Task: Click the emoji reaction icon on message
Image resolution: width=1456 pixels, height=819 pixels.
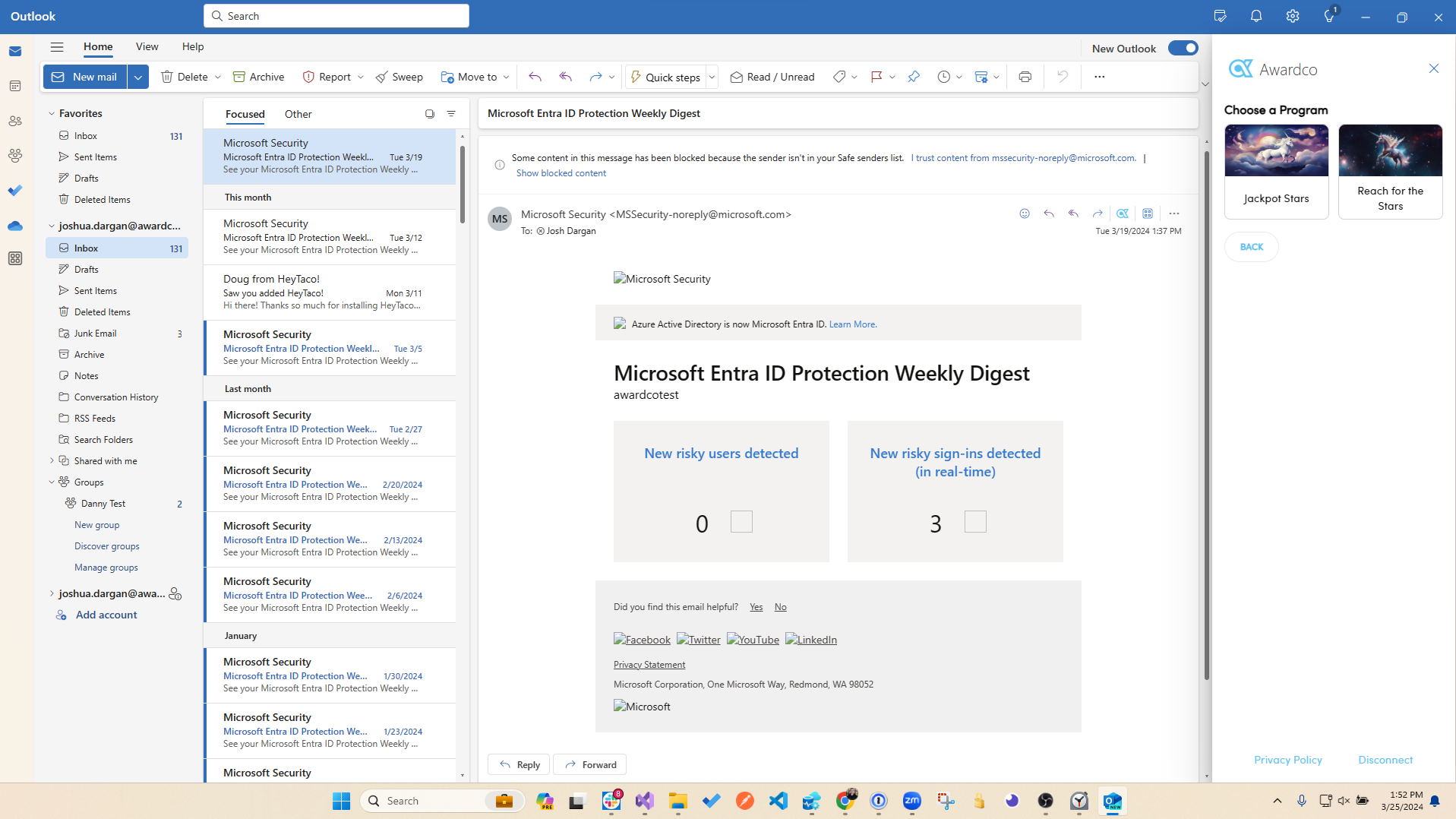Action: (1025, 213)
